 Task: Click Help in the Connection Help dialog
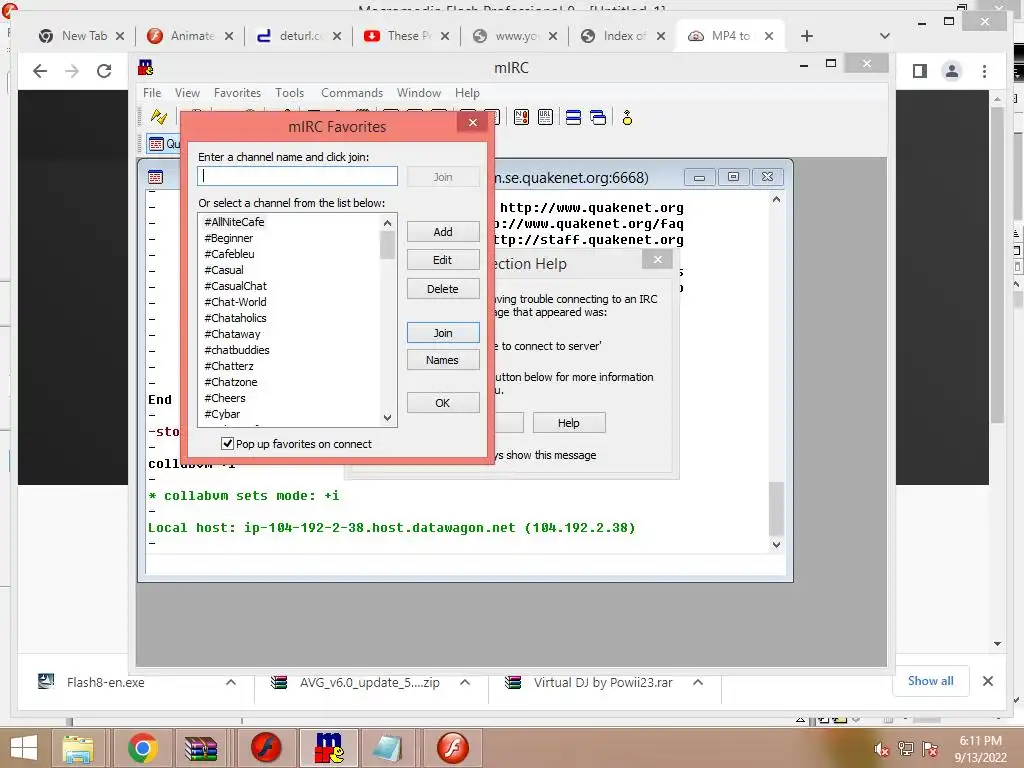[x=569, y=423]
